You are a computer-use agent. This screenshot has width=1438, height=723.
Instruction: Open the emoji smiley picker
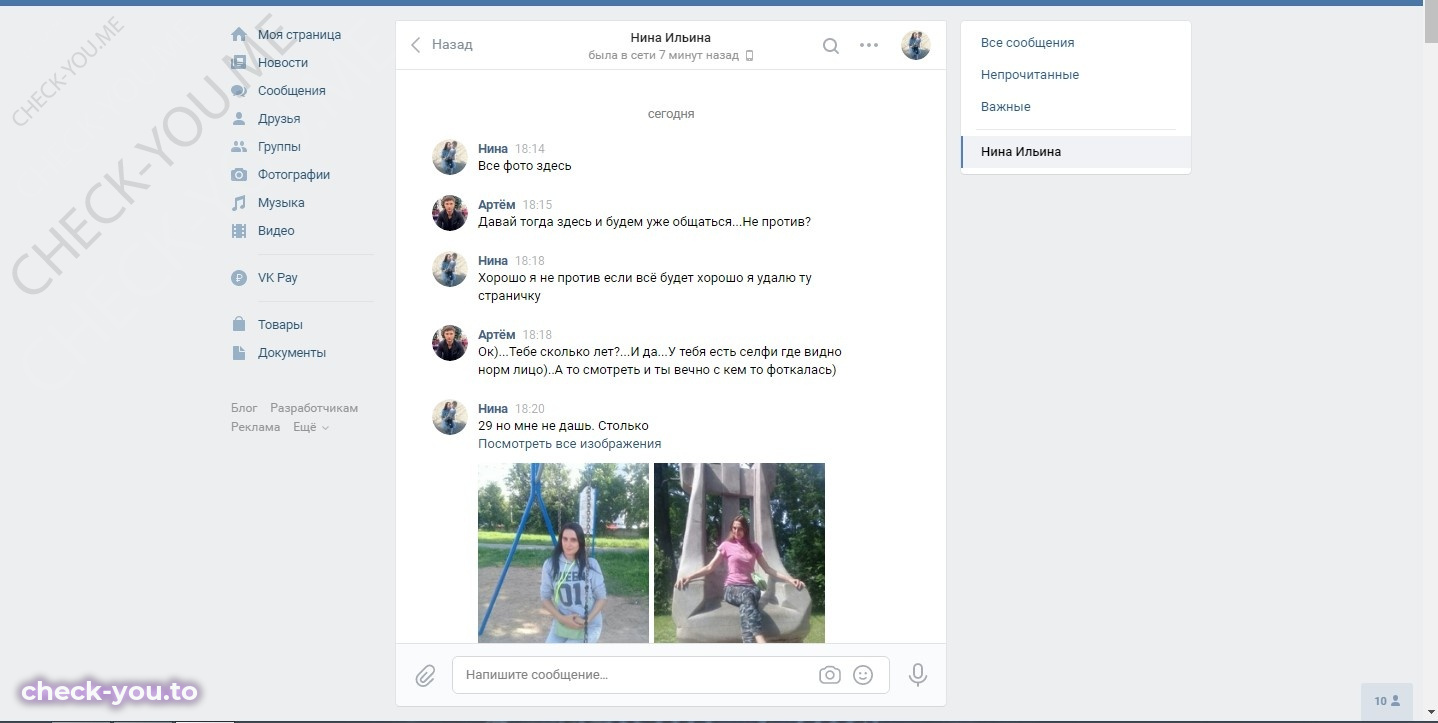coord(863,675)
